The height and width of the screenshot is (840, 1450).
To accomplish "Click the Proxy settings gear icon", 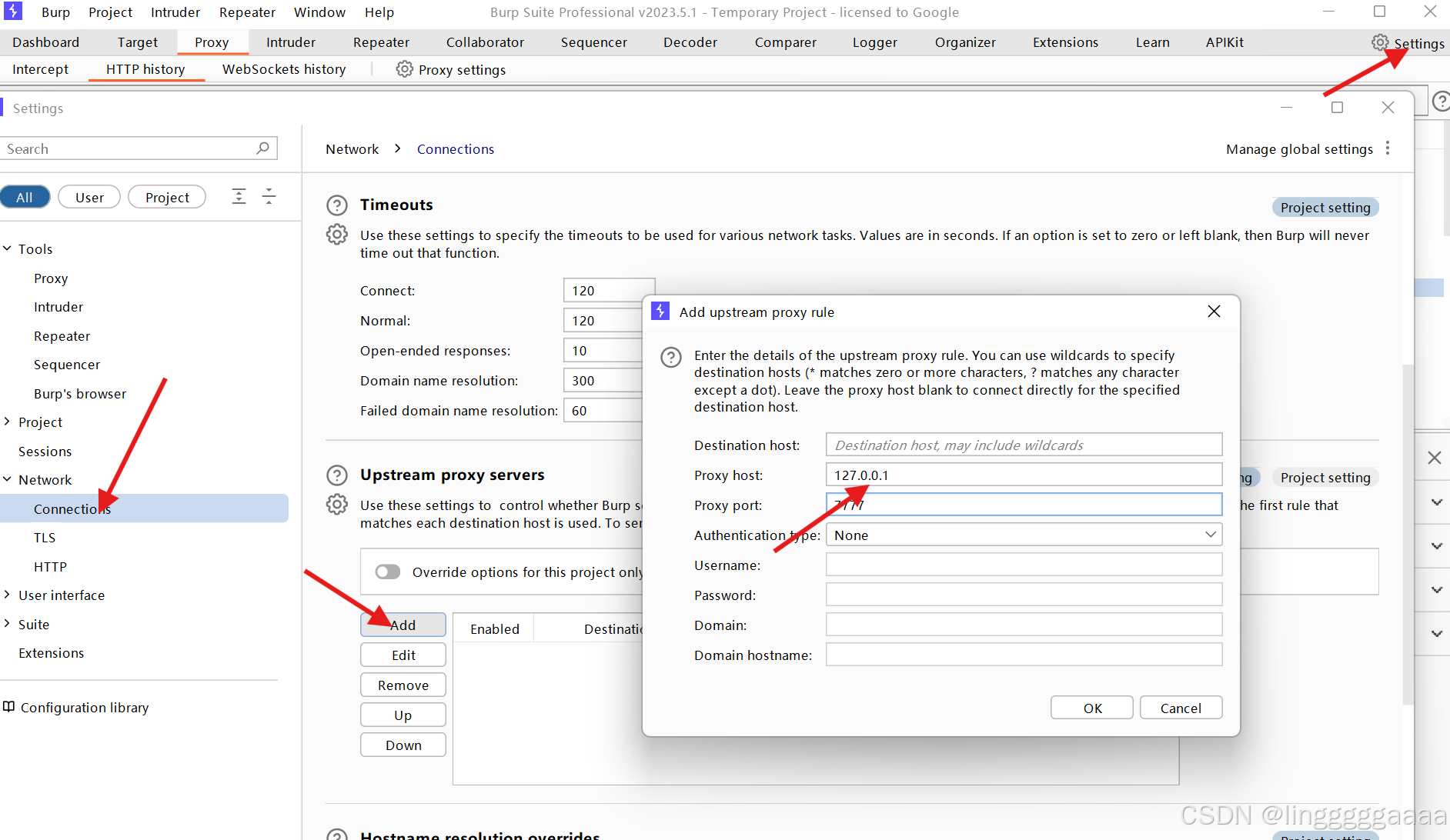I will (x=404, y=69).
